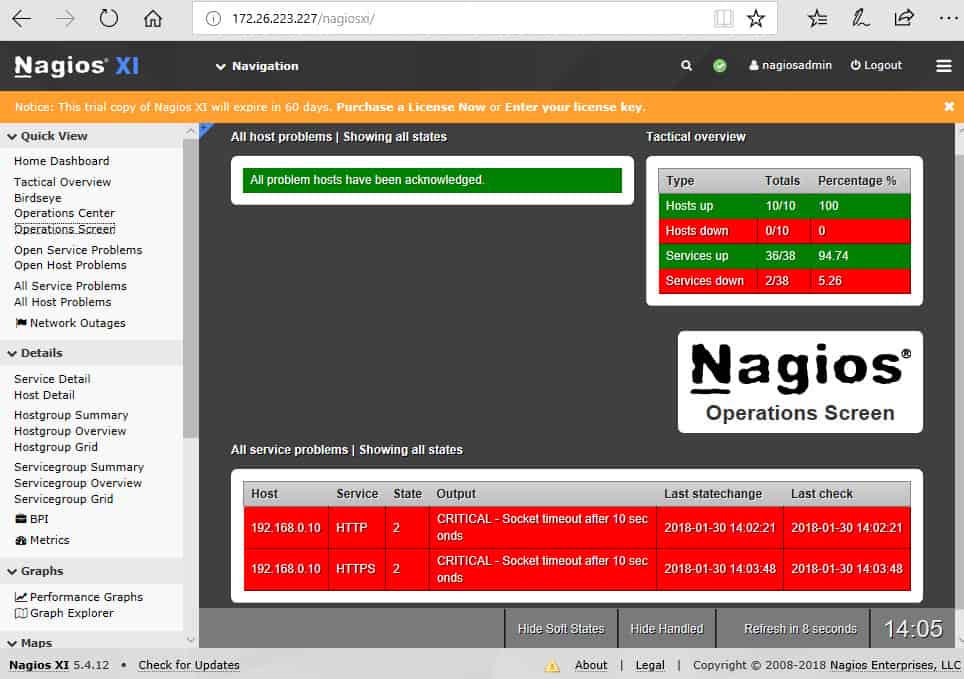This screenshot has height=679, width=964.
Task: Click the Nagios Operations Screen logo image
Action: pos(800,382)
